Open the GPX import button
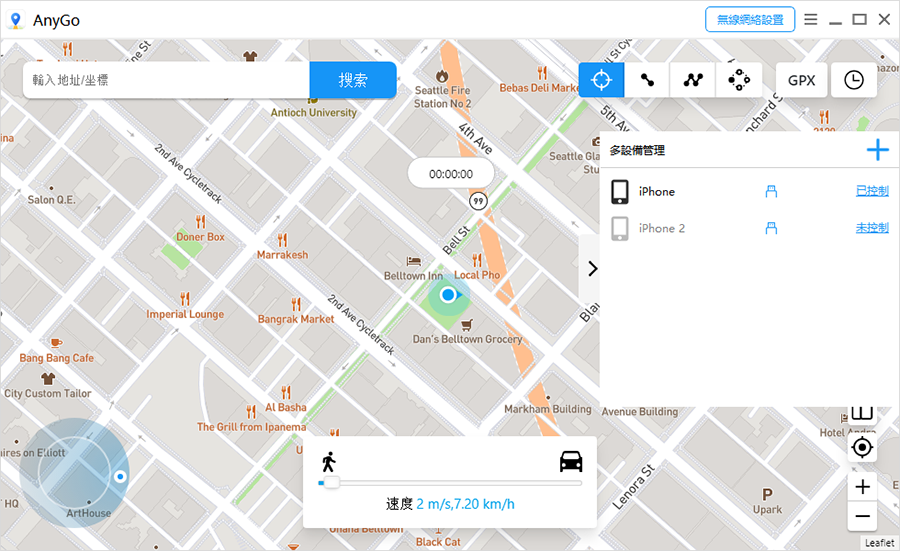 click(801, 80)
